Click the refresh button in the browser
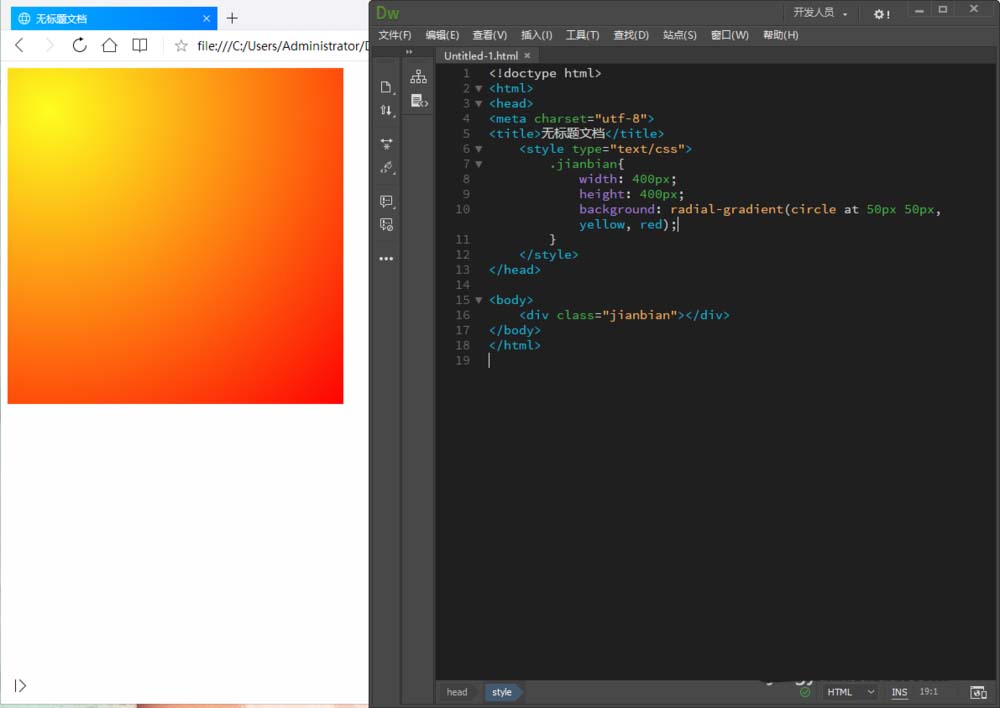This screenshot has width=1000, height=708. (79, 45)
